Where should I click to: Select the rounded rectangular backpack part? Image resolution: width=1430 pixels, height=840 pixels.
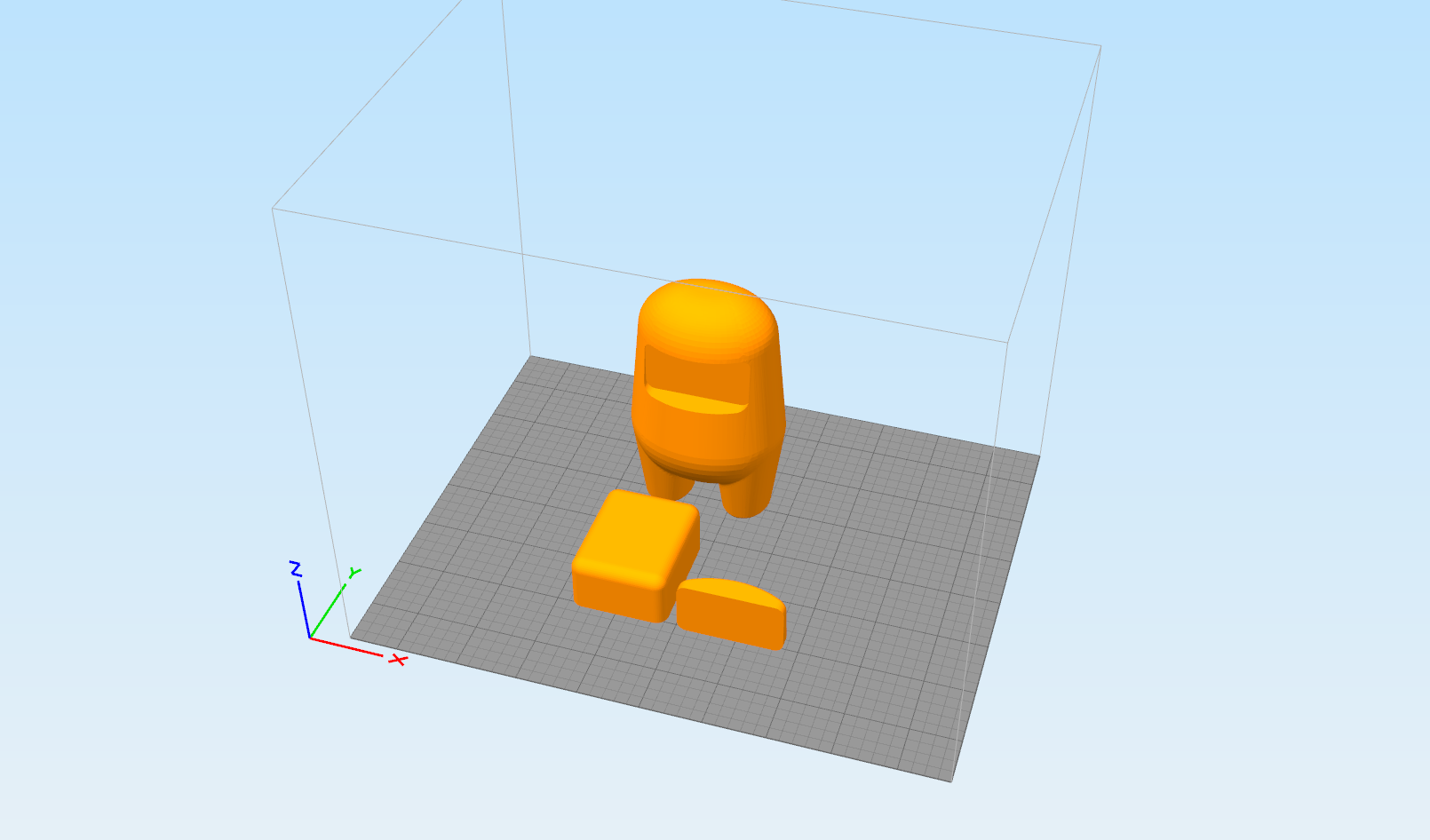point(636,556)
